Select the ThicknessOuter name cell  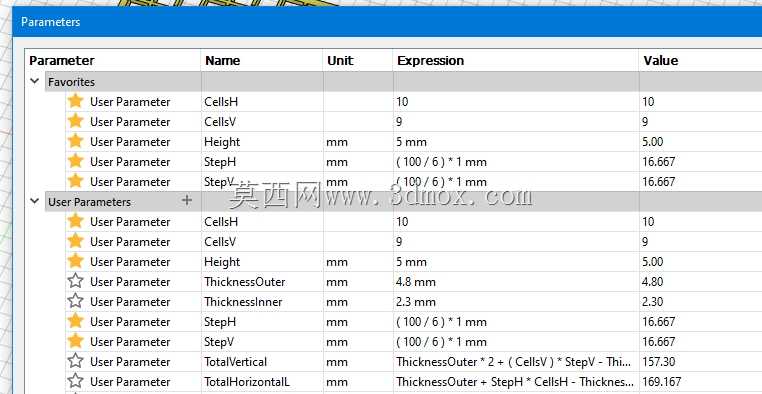pos(262,282)
